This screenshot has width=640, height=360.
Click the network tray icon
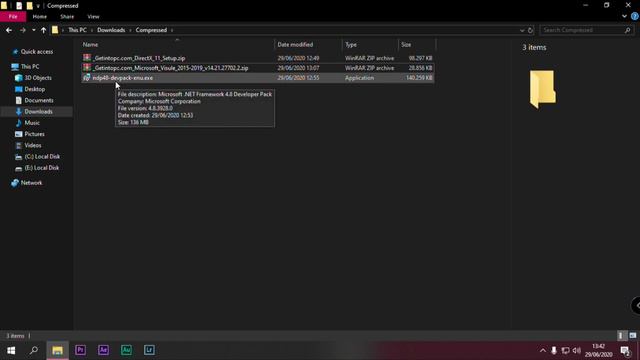click(565, 351)
